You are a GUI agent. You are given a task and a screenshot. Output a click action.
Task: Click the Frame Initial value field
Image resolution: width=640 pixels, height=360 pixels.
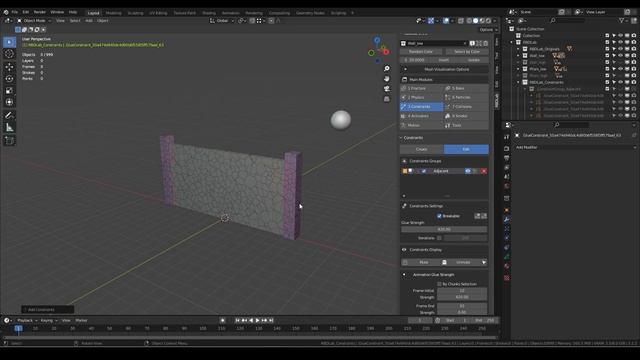(462, 291)
